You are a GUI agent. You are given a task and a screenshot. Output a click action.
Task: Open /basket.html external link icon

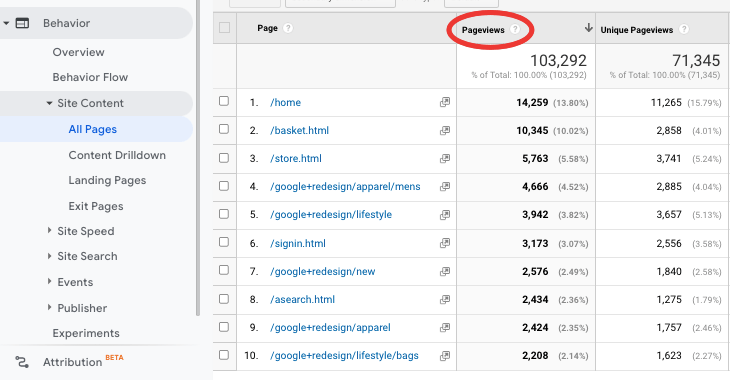point(445,130)
